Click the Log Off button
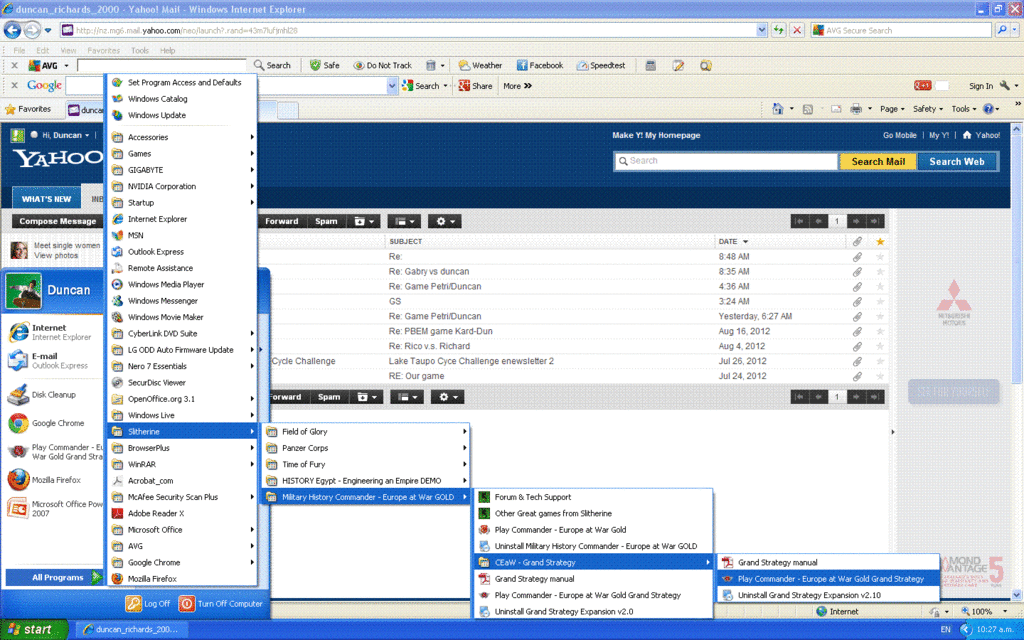The width and height of the screenshot is (1024, 640). pyautogui.click(x=148, y=603)
